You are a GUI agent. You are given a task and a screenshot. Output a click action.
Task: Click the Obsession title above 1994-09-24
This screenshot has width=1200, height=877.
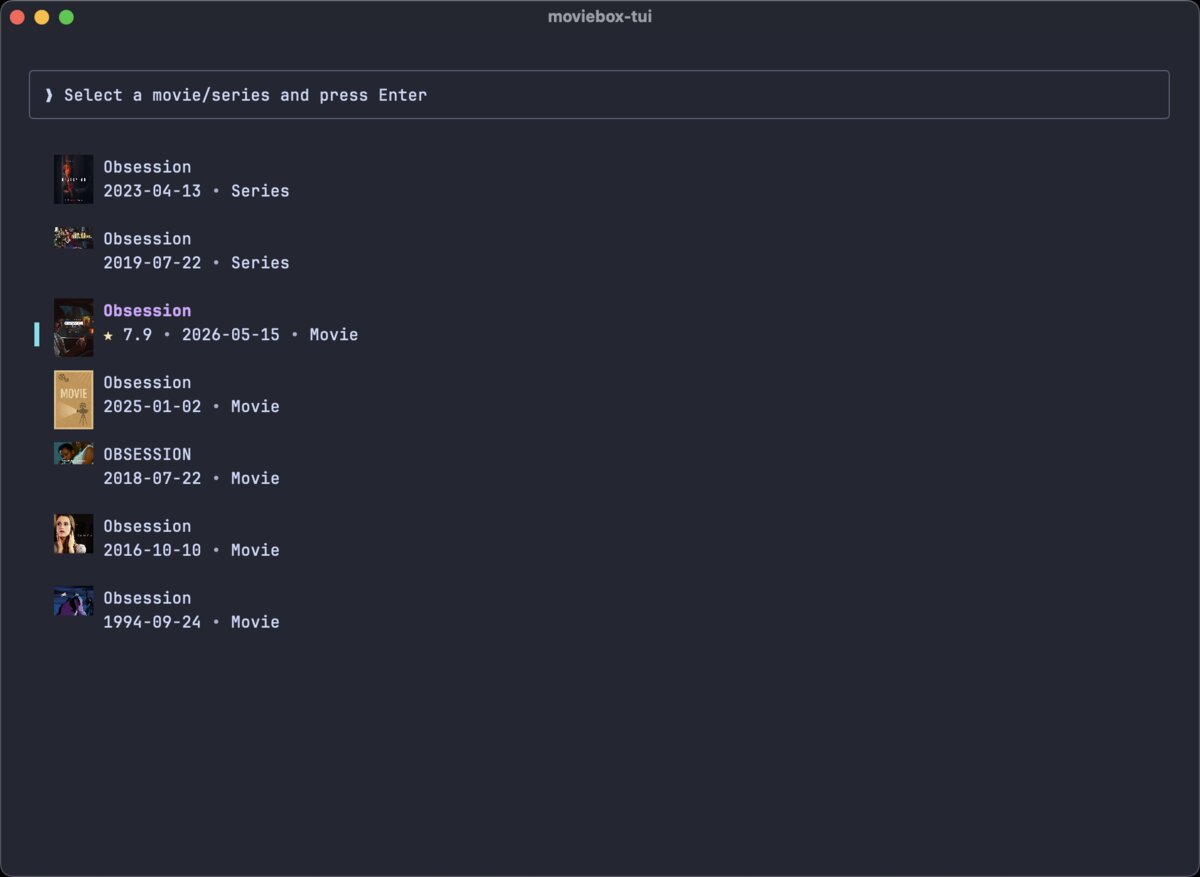[x=147, y=599]
